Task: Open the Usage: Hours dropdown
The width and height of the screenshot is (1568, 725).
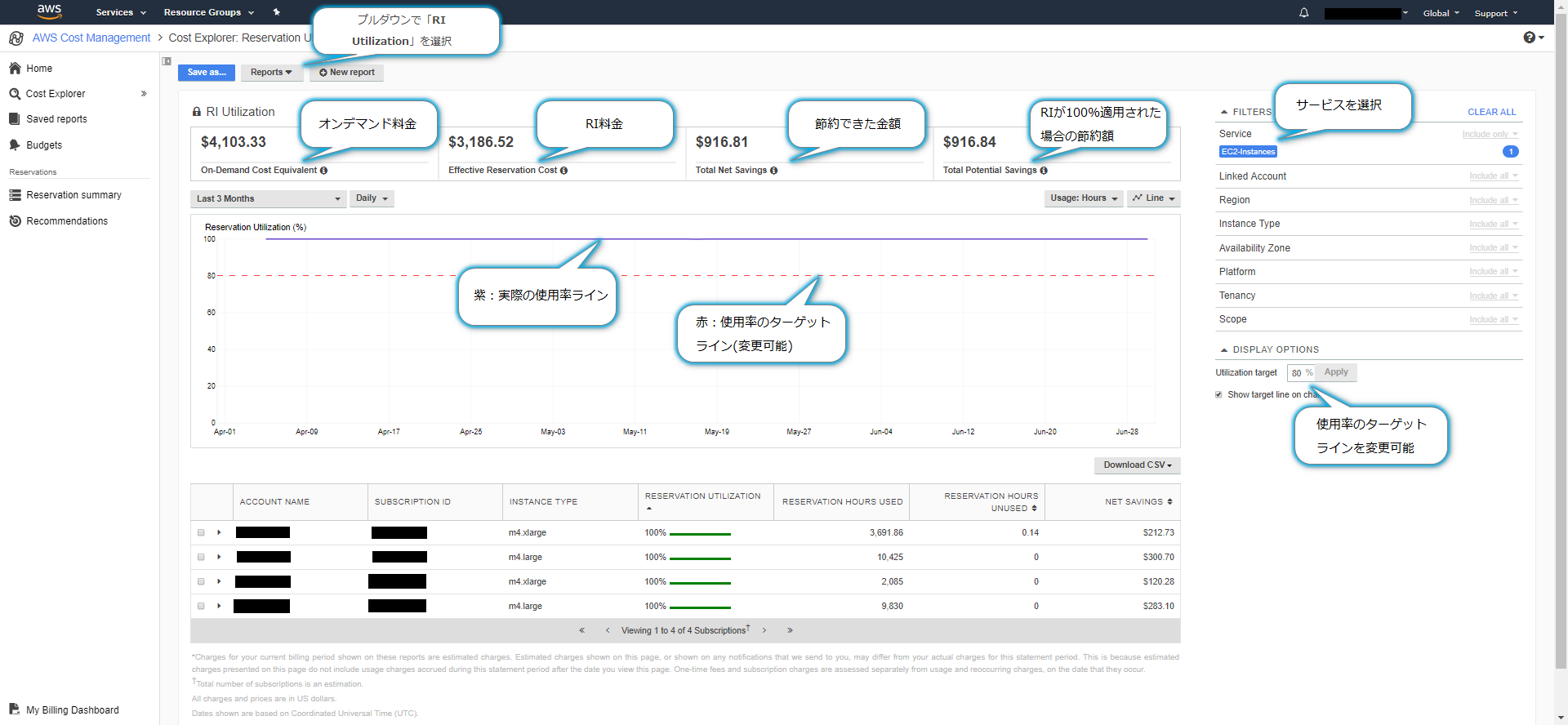Action: pos(1084,198)
